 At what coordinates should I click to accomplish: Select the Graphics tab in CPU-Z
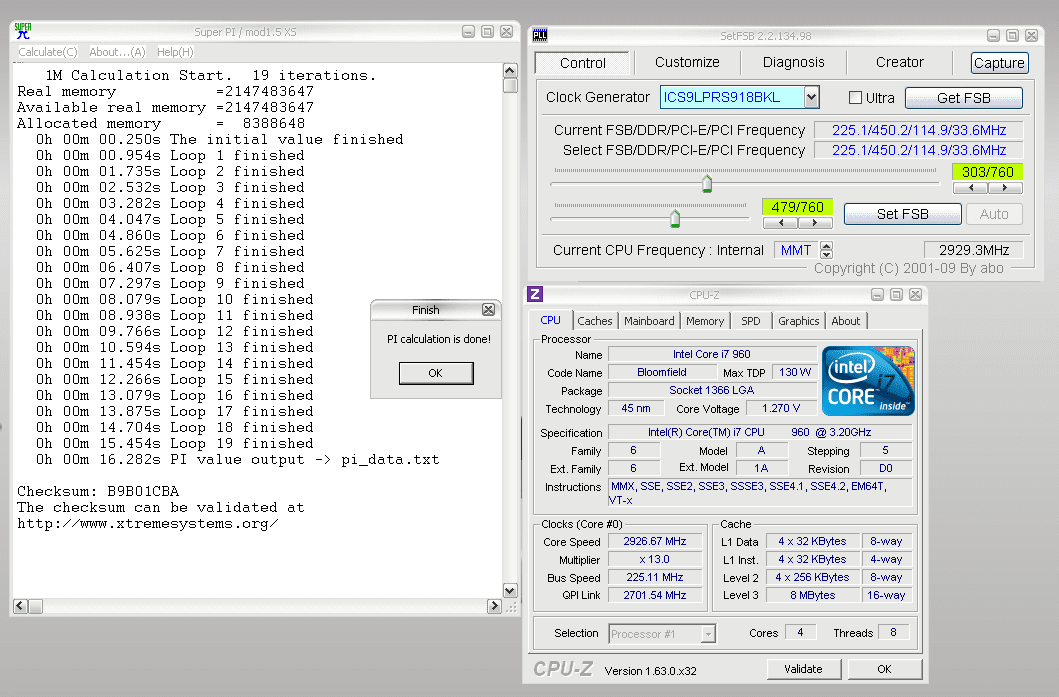pos(798,321)
